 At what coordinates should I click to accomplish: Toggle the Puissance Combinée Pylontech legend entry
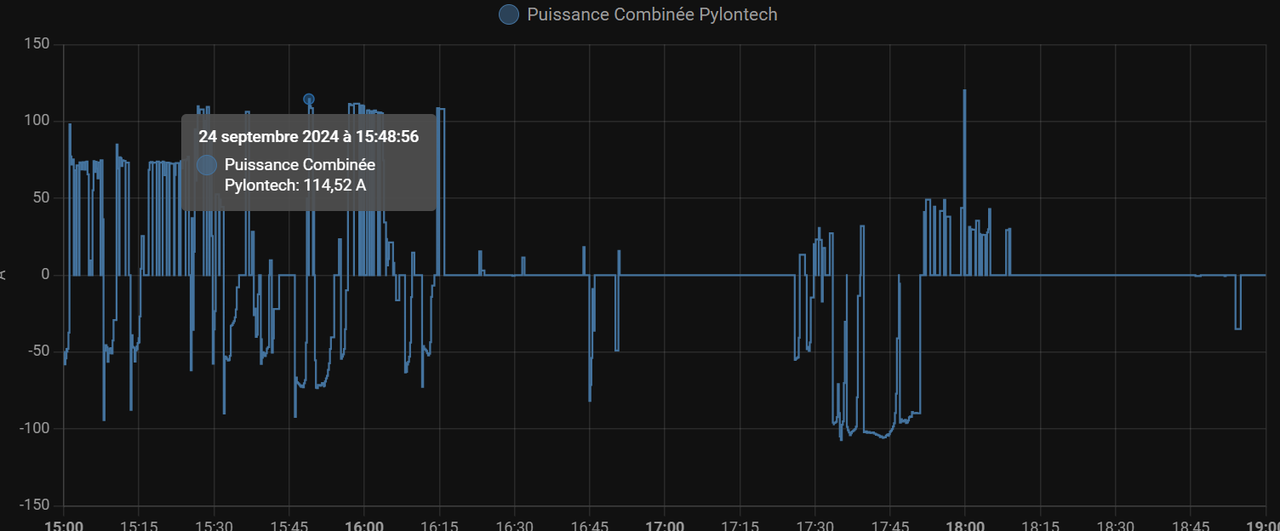tap(638, 15)
